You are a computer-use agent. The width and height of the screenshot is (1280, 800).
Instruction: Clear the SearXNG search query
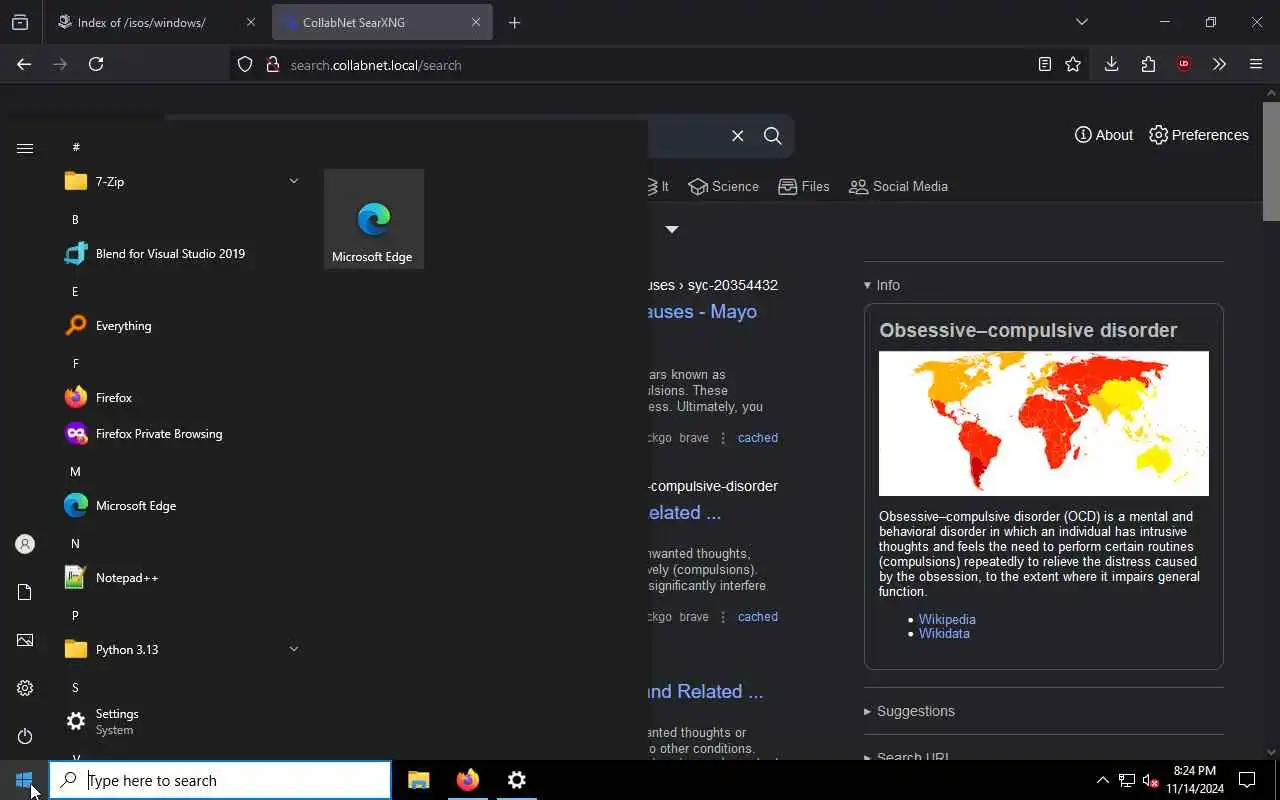tap(737, 136)
